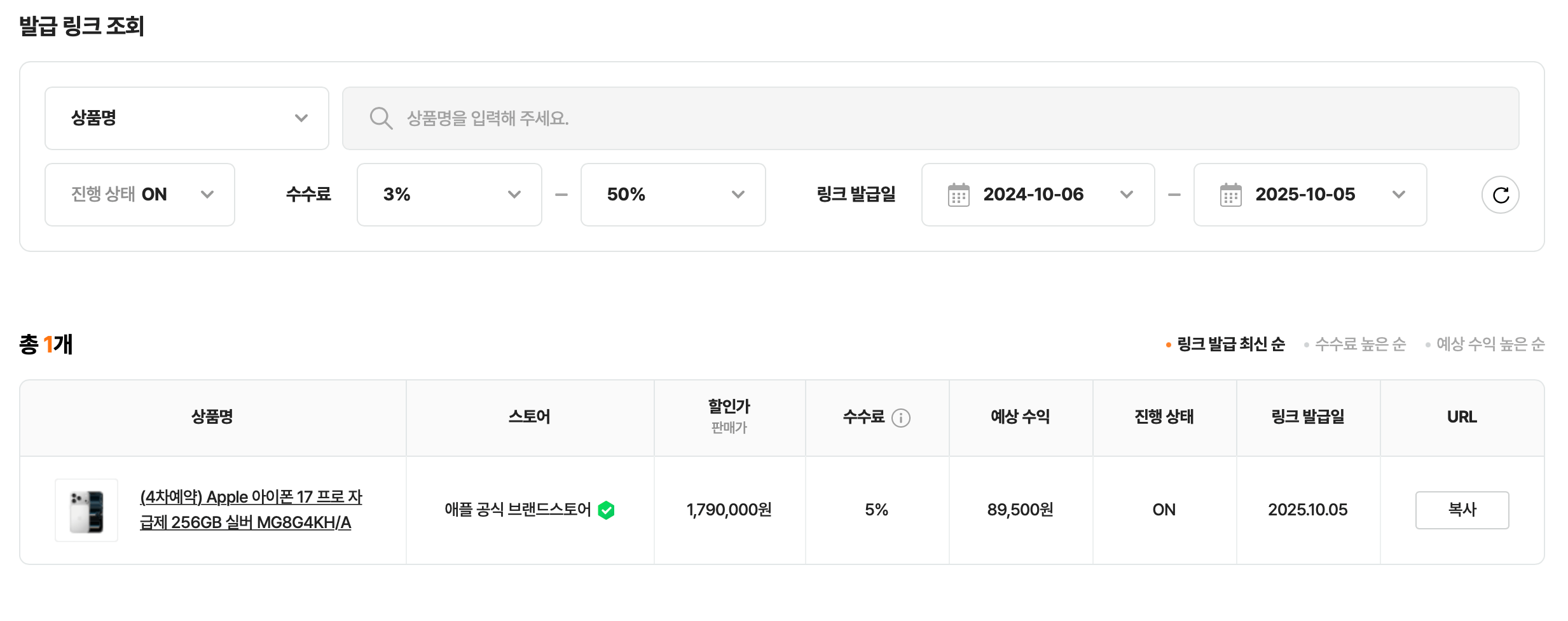Click the 애플 공식 브랜드스토어 store name
This screenshot has width=1568, height=621.
(518, 509)
